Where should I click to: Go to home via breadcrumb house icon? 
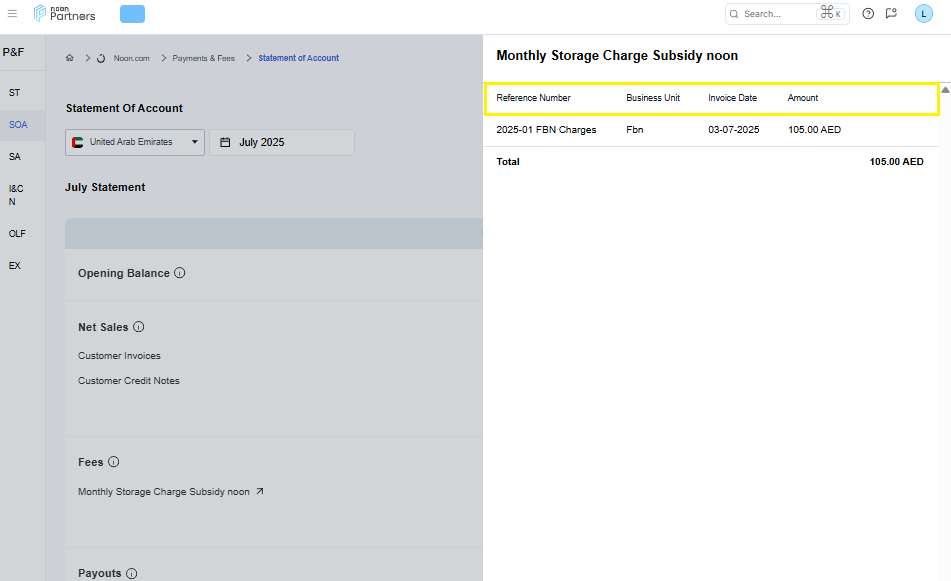click(70, 58)
